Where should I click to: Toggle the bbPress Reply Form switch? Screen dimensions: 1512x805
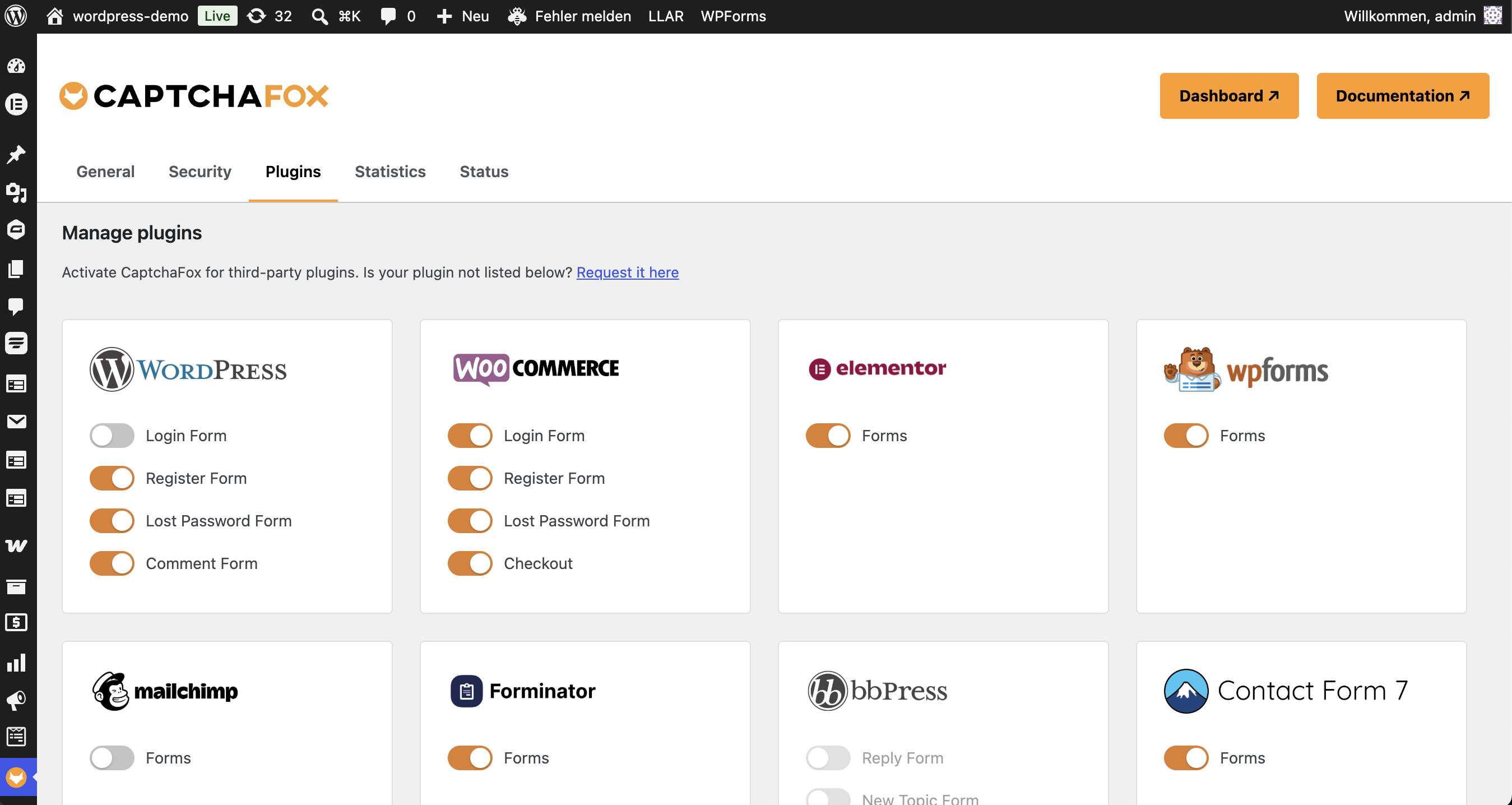click(x=828, y=758)
